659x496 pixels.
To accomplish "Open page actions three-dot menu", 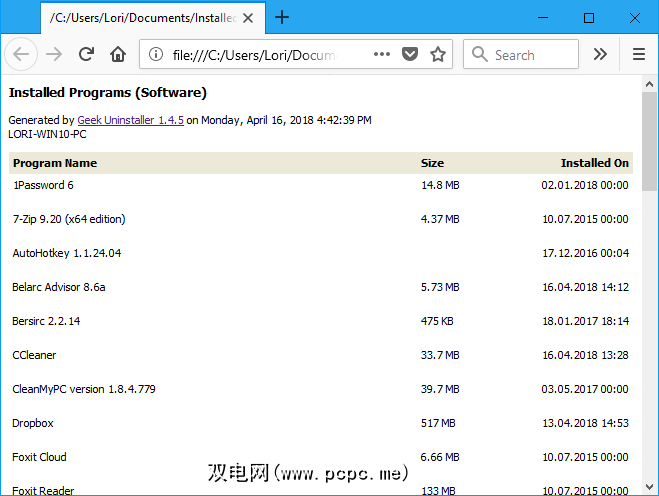I will tap(382, 54).
